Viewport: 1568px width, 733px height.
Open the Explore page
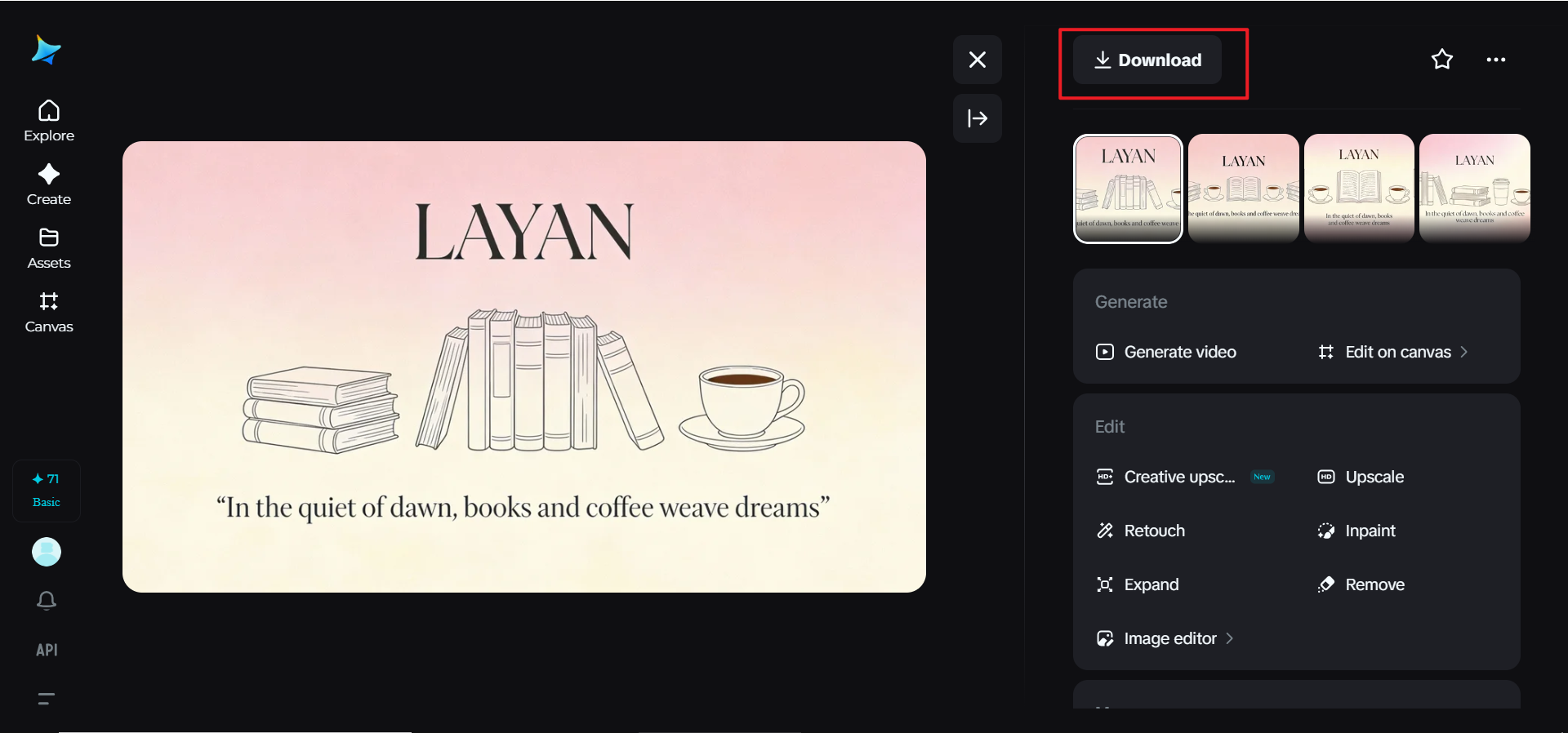point(49,121)
